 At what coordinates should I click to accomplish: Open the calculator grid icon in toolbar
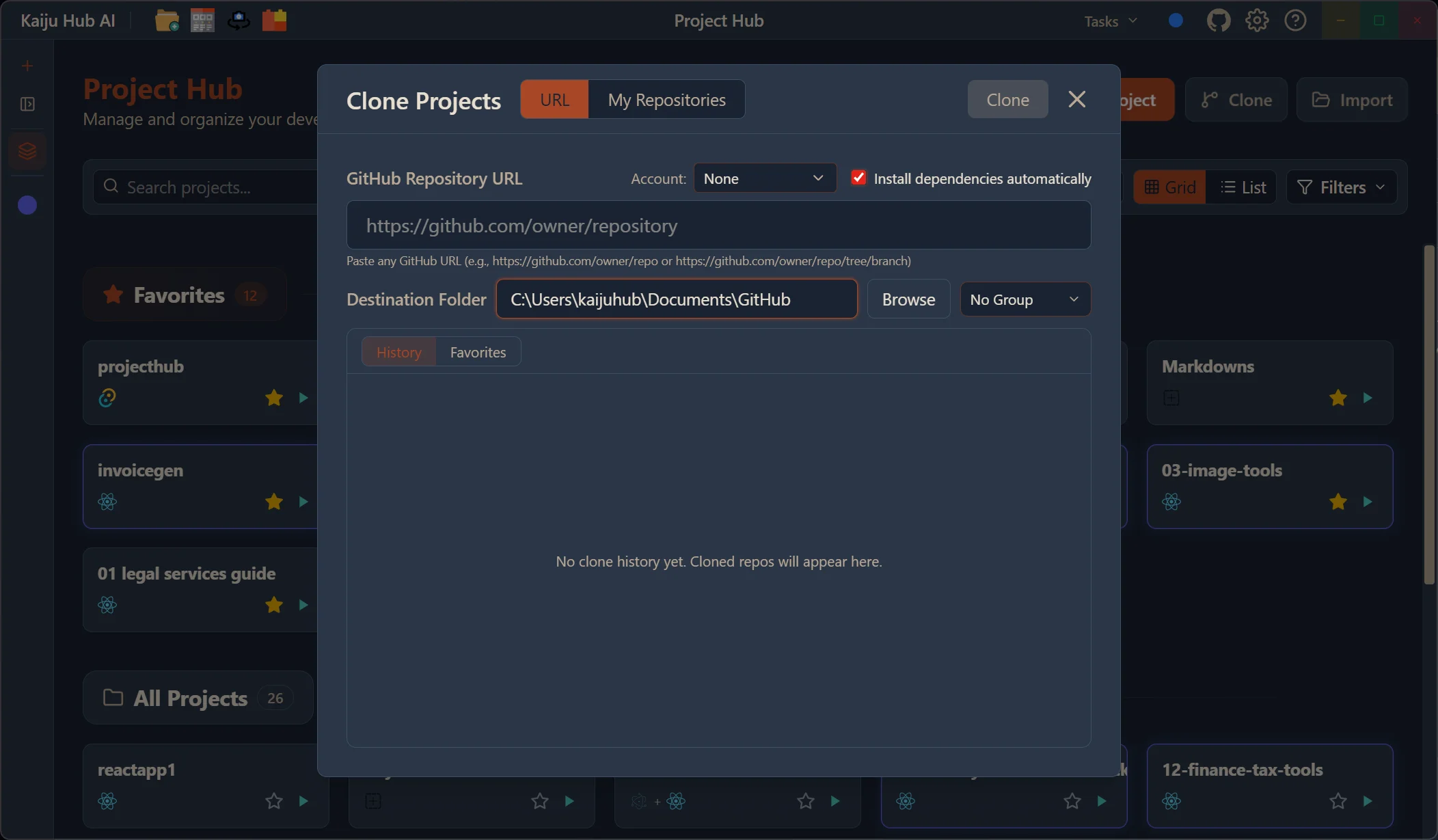(x=202, y=21)
